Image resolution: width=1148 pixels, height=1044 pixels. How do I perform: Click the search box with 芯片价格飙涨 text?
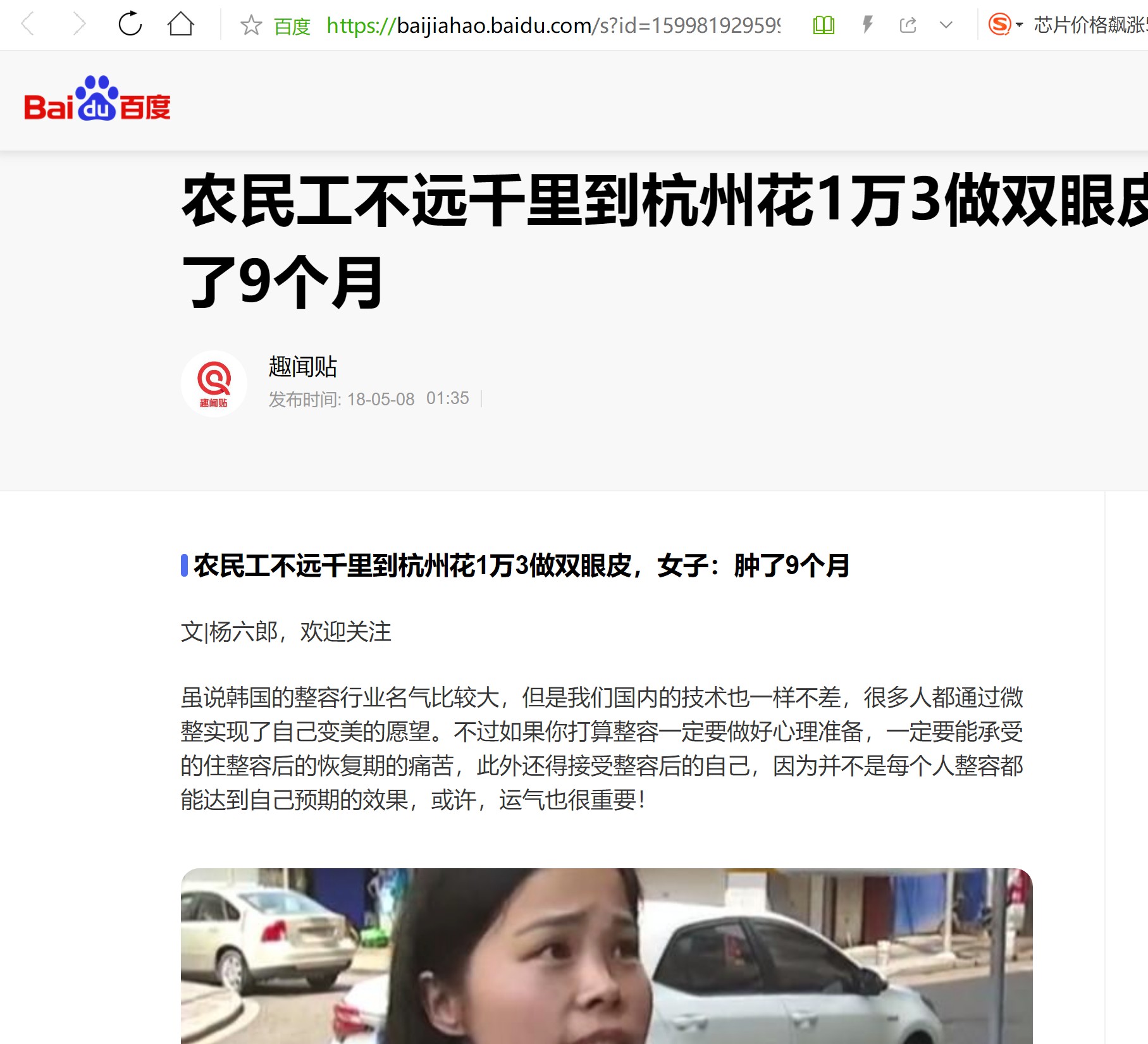(1090, 25)
